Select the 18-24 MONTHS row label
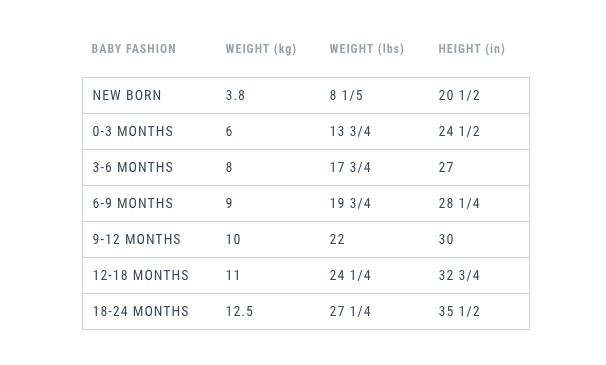 pyautogui.click(x=141, y=311)
